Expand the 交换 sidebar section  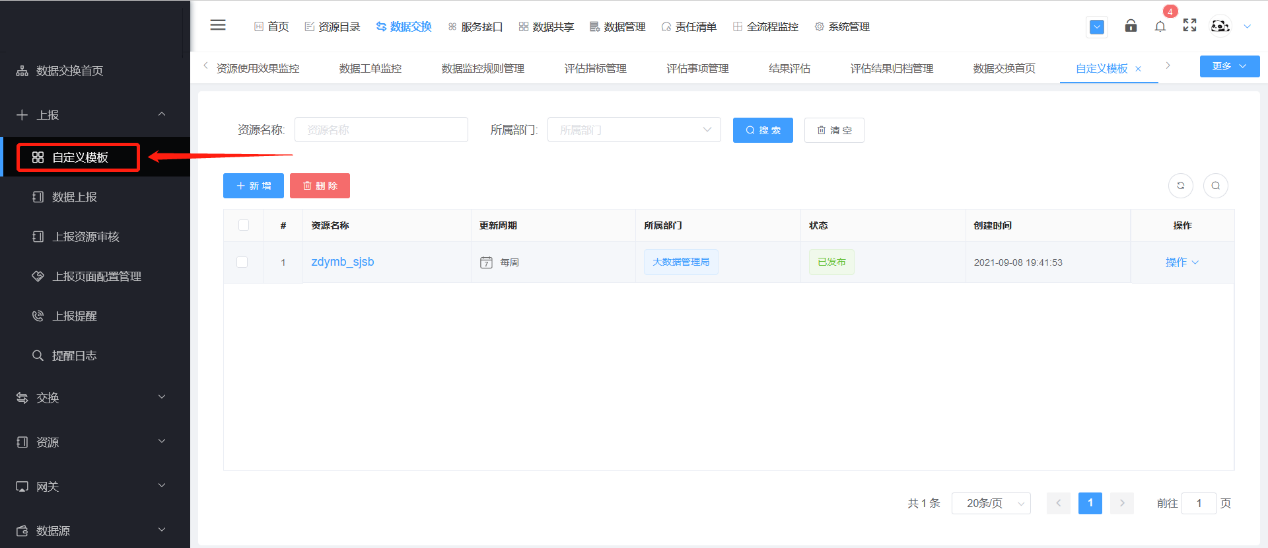pyautogui.click(x=95, y=397)
